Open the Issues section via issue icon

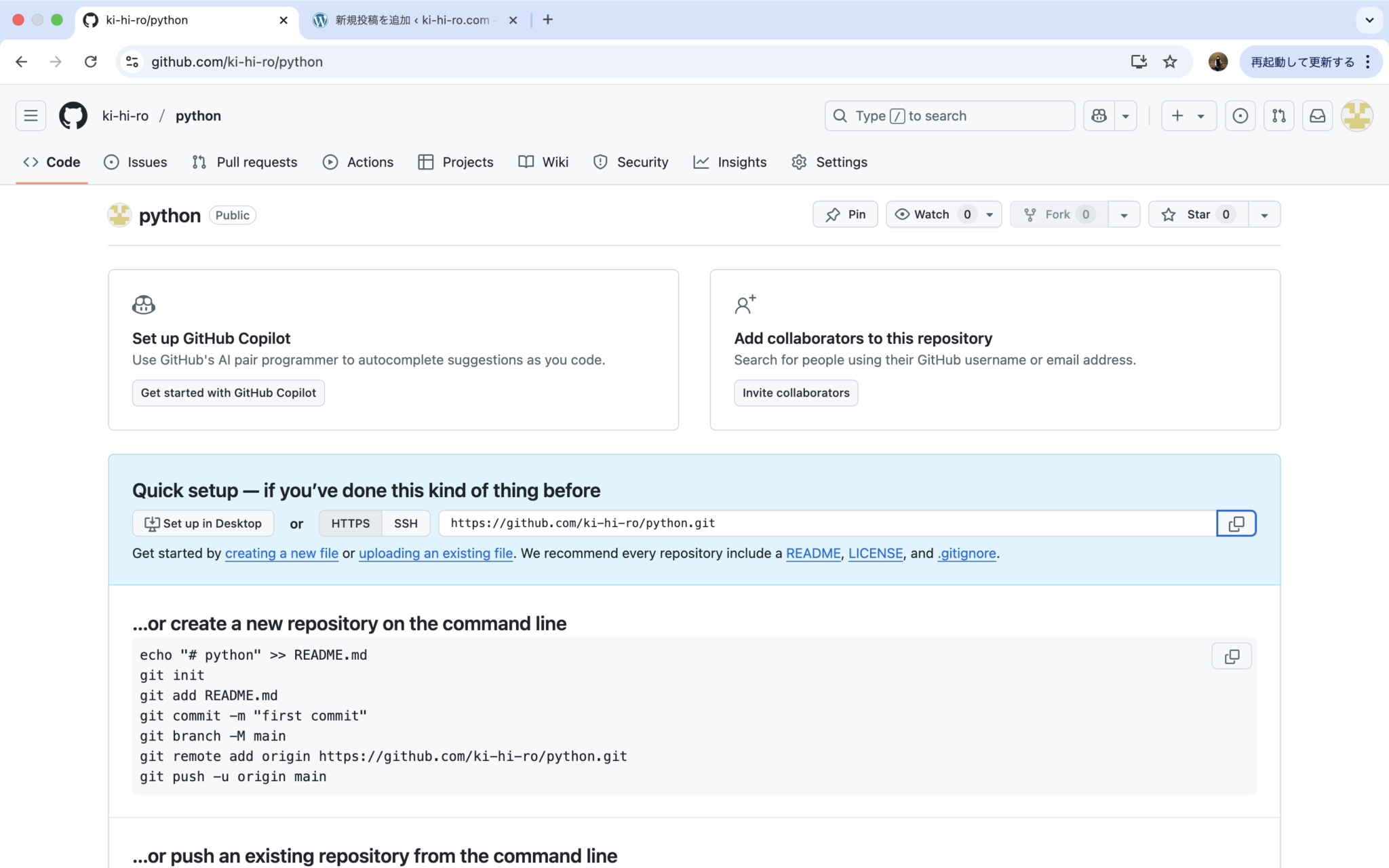(135, 162)
